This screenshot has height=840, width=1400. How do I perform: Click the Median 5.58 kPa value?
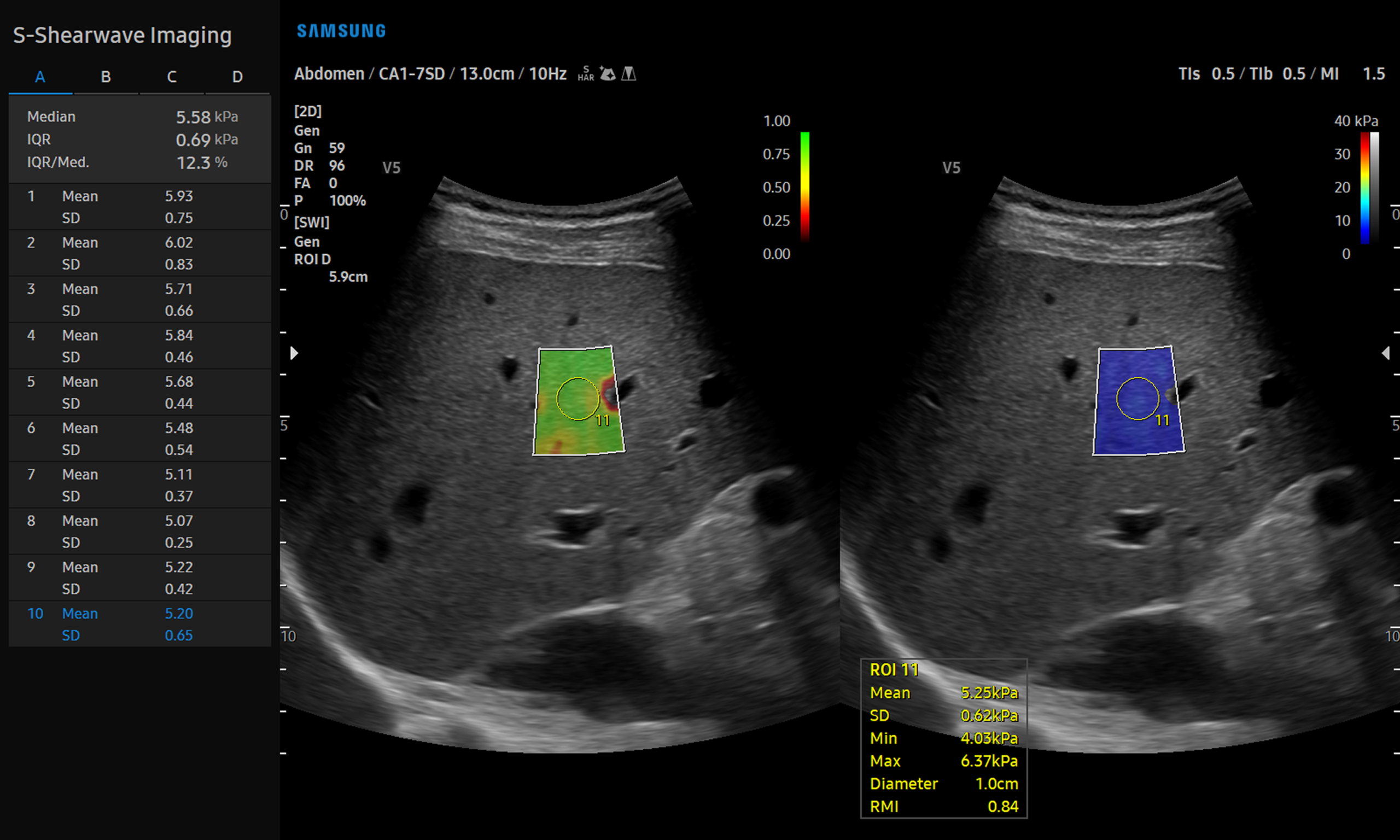pos(207,117)
